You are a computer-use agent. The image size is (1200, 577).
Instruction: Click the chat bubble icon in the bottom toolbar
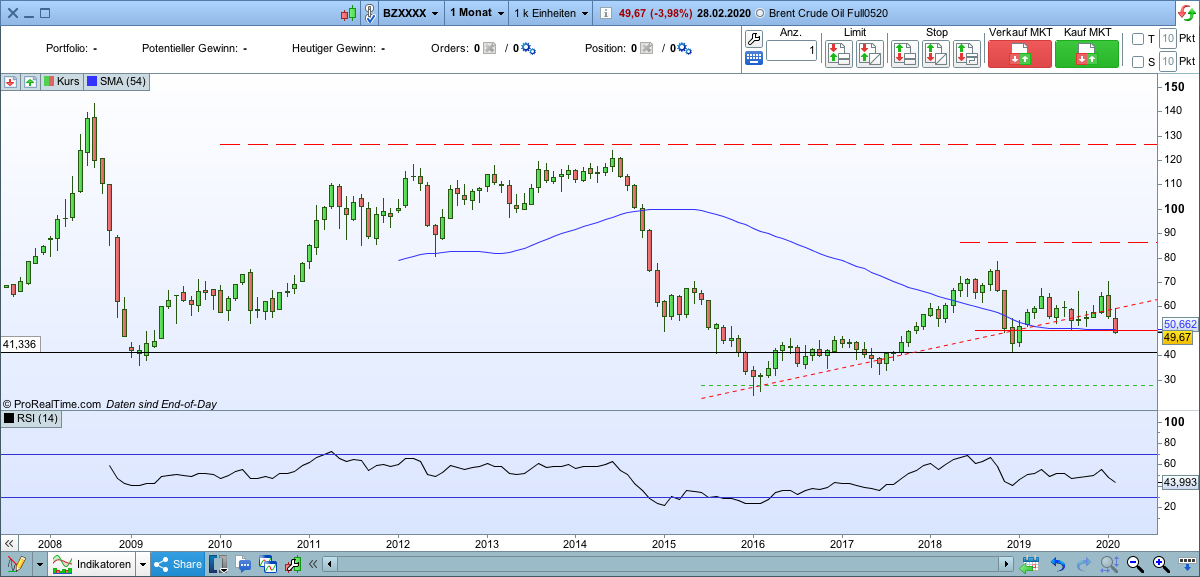point(243,563)
